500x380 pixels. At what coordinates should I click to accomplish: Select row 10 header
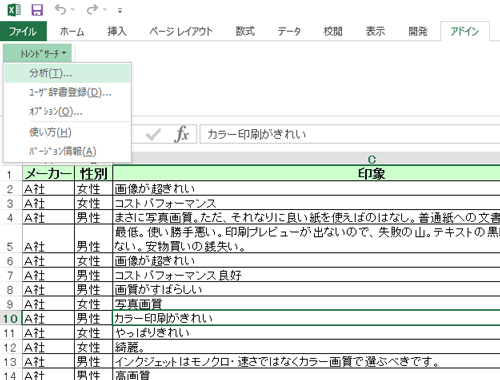[11, 318]
